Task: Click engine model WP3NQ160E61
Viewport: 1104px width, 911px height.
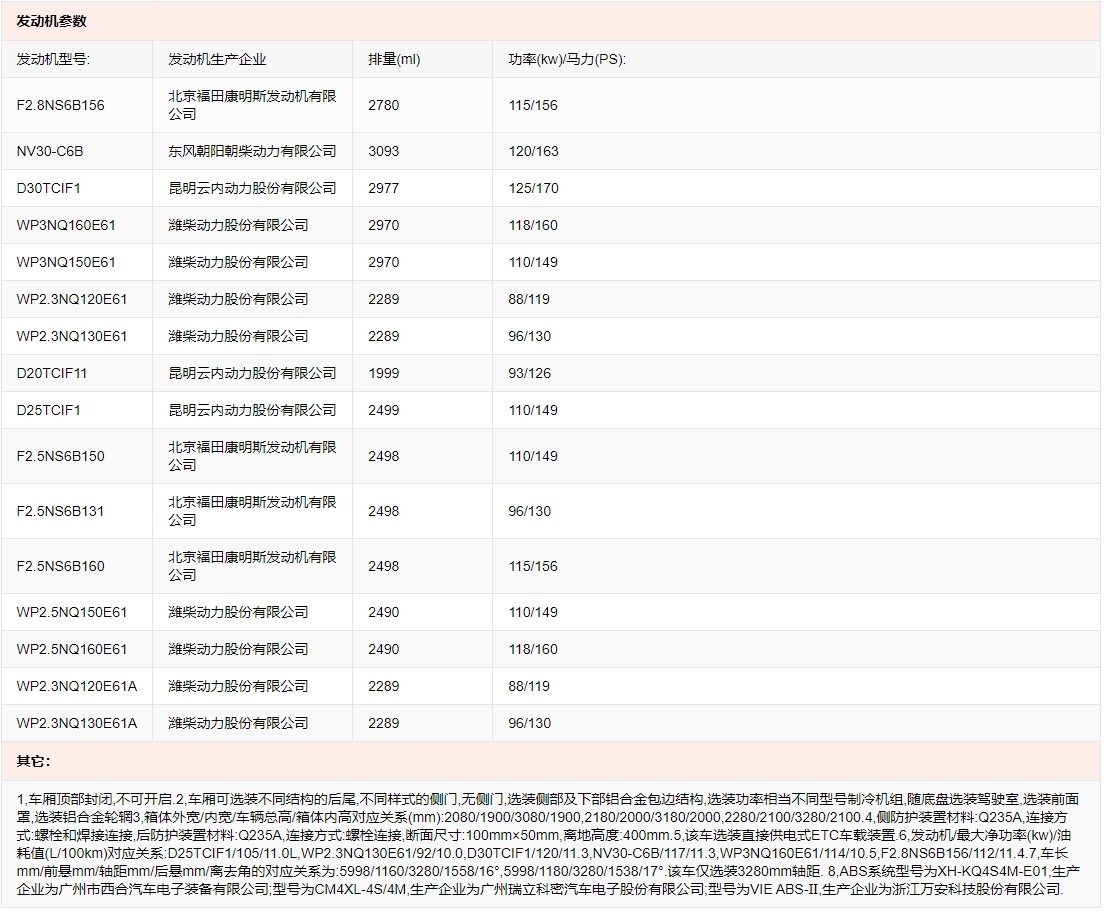Action: pos(66,225)
